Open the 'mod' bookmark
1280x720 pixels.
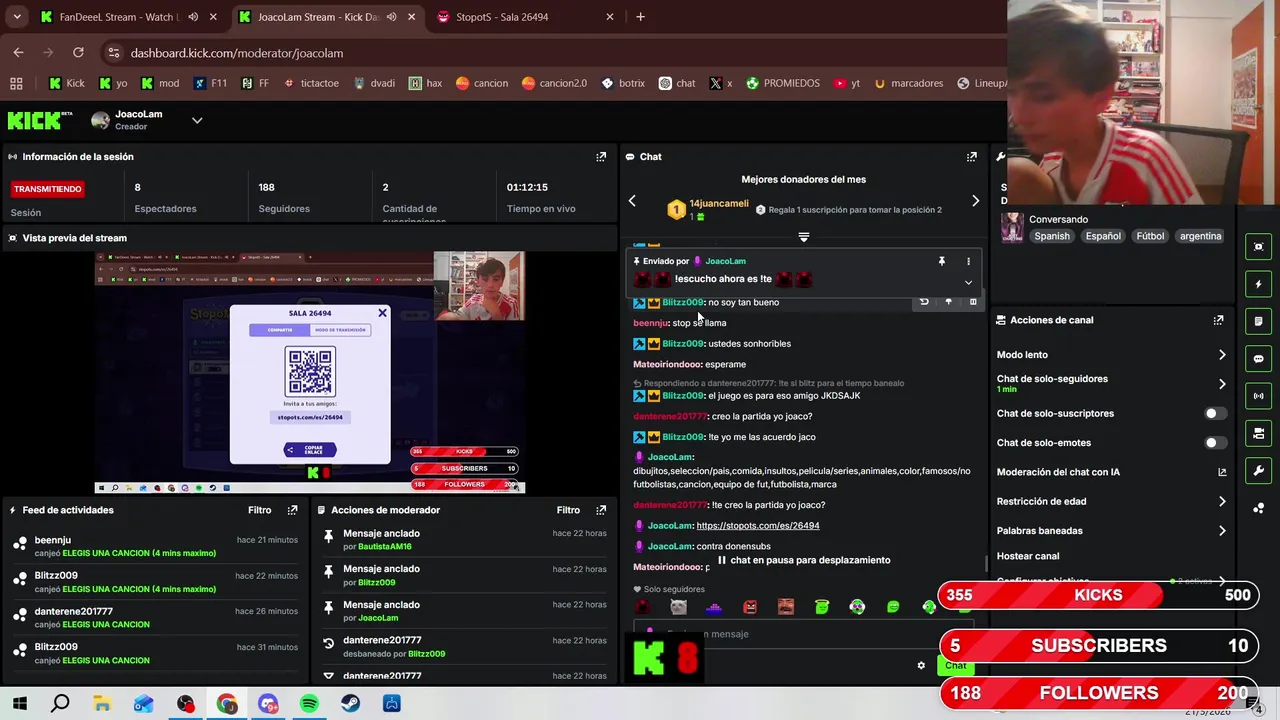tap(160, 84)
